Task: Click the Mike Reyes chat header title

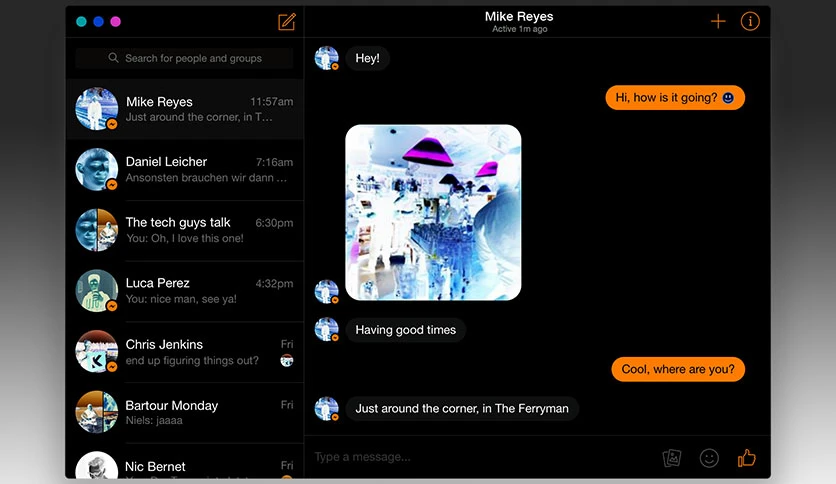Action: pyautogui.click(x=519, y=17)
